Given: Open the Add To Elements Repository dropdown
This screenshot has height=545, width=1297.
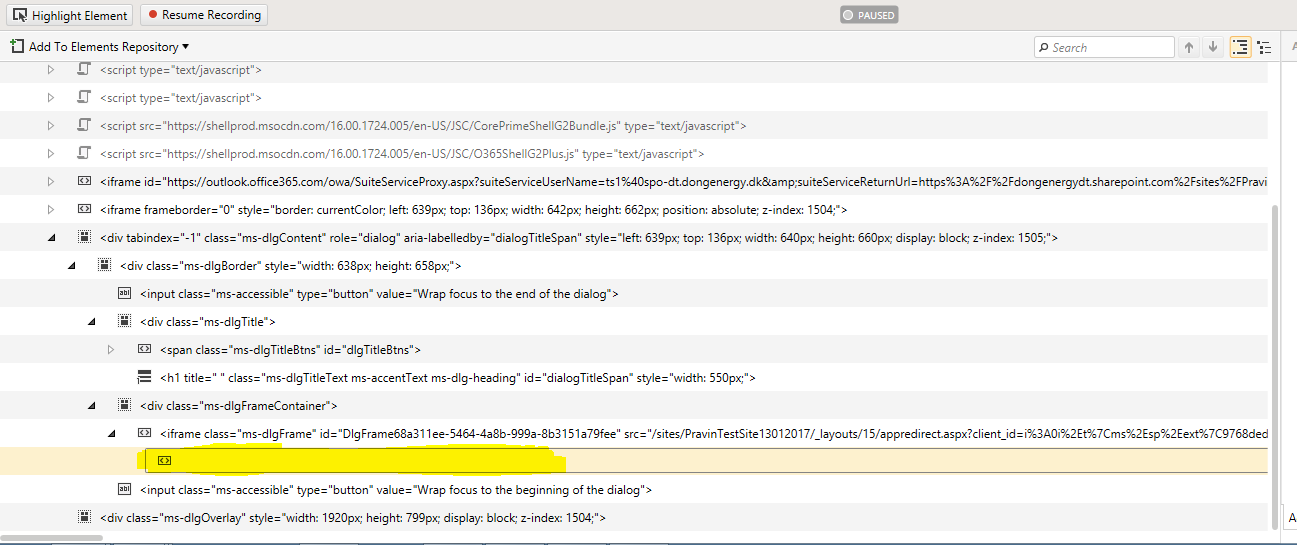Looking at the screenshot, I should tap(99, 47).
